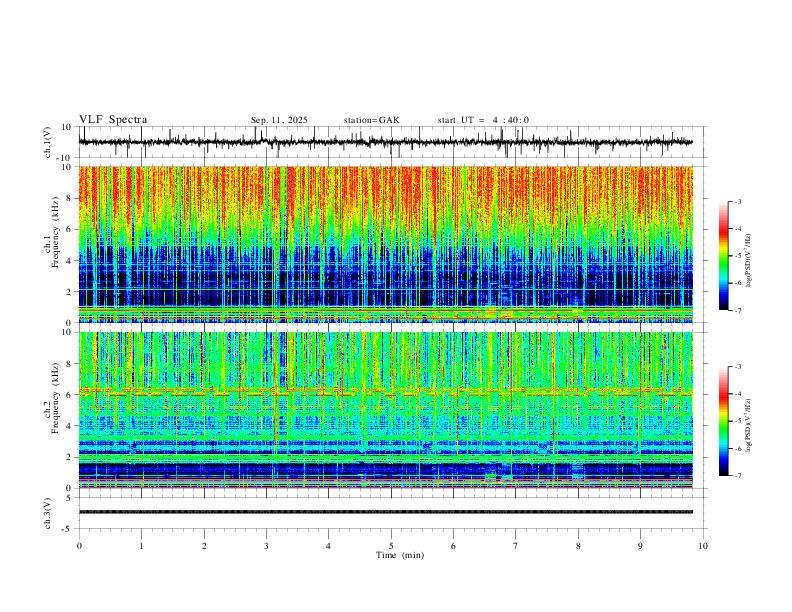This screenshot has height=612, width=792.
Task: Click the "ch.1(V)" waveform axis label
Action: coord(48,142)
